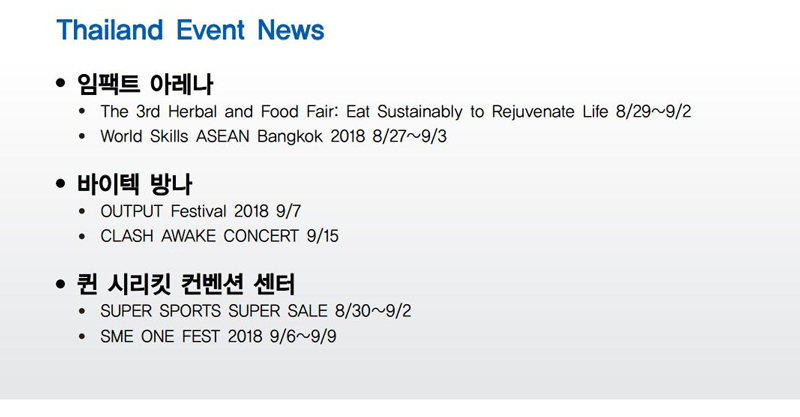
Task: Click CLASH AWAKE CONCERT entry
Action: 219,236
